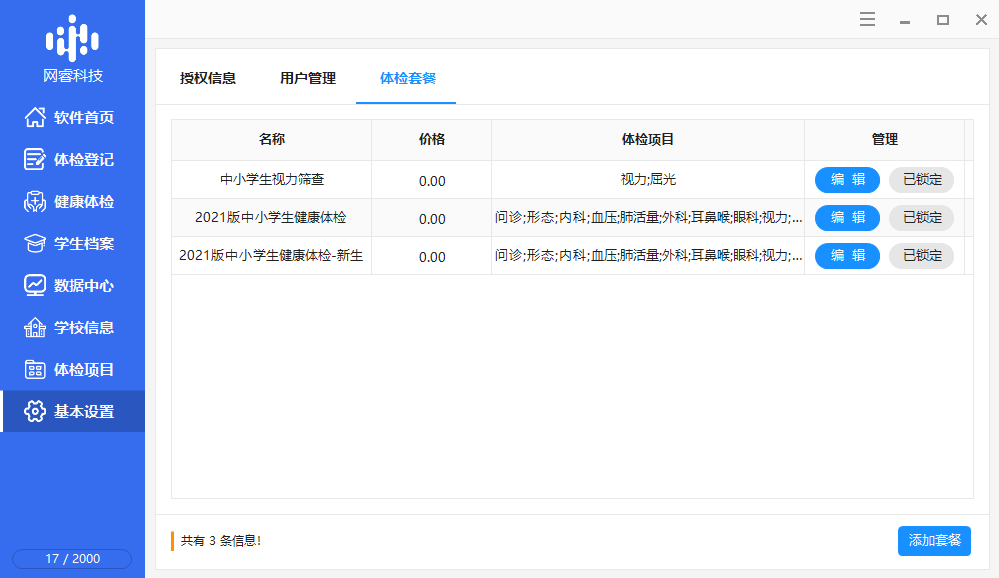
Task: Click the 学校信息 school building icon
Action: pyautogui.click(x=35, y=328)
